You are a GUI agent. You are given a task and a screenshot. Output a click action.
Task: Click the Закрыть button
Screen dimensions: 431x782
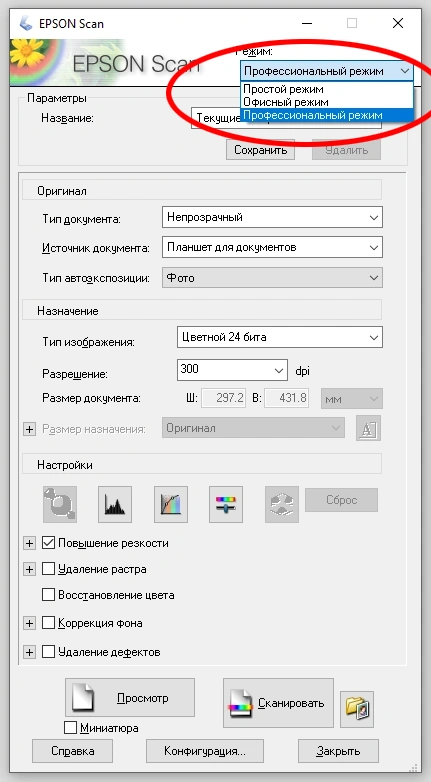pyautogui.click(x=338, y=751)
